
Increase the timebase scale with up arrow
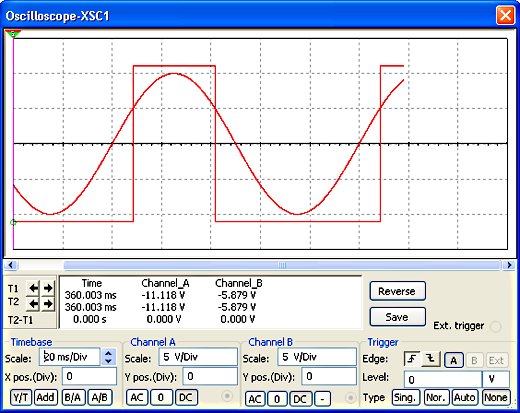point(108,353)
